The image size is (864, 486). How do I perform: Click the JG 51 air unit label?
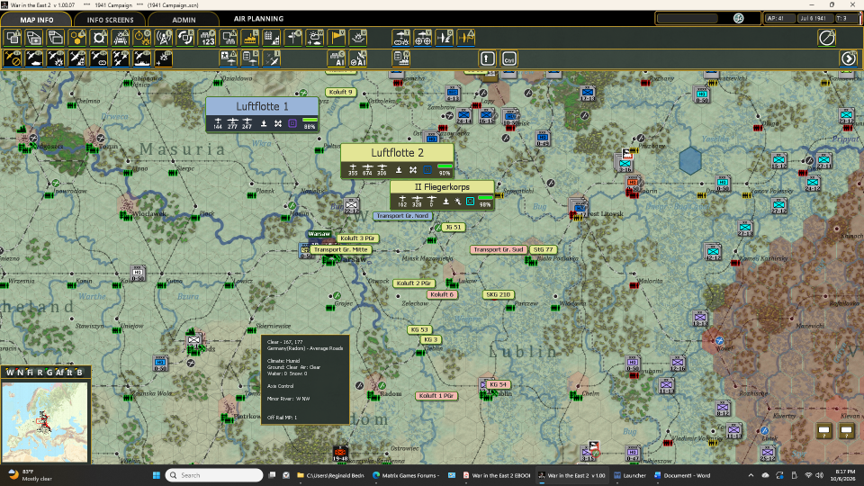tap(453, 227)
